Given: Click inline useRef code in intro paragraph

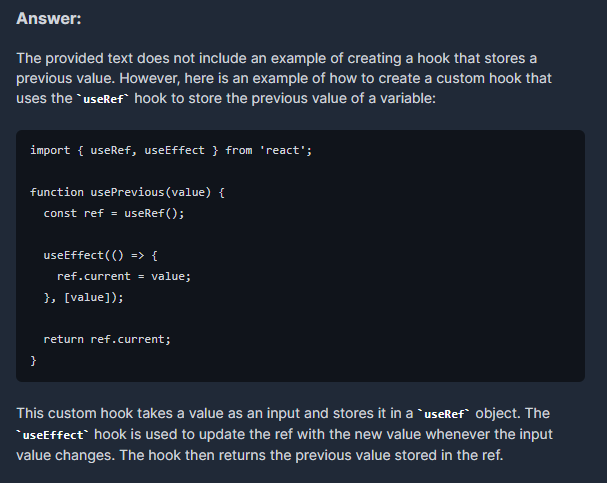Looking at the screenshot, I should click(103, 99).
